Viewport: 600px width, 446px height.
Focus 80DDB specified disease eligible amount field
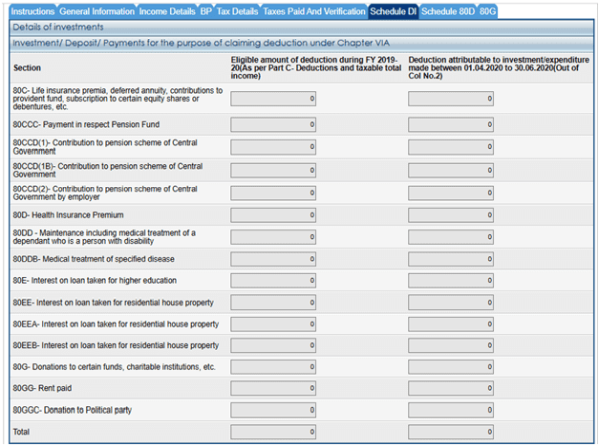273,259
